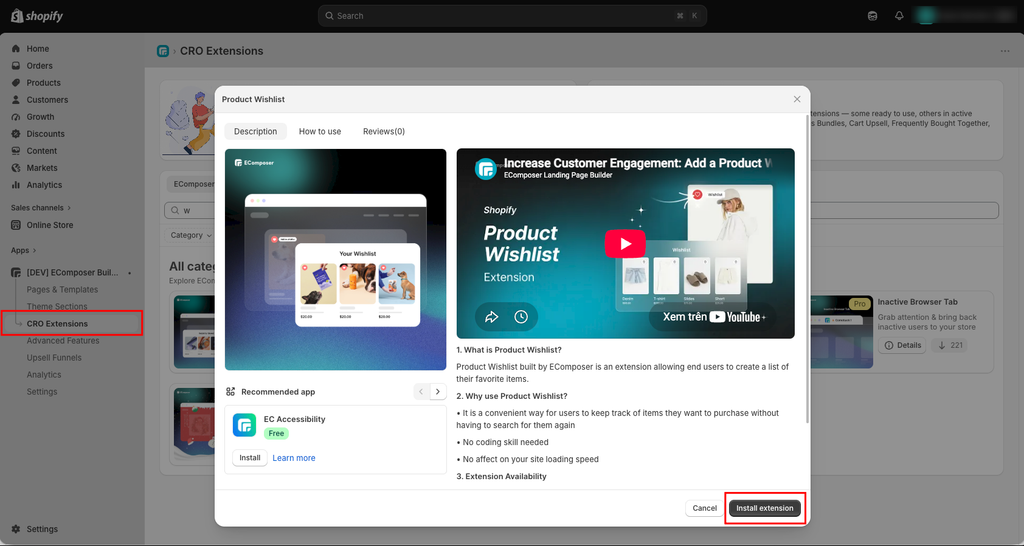Select CRO Extensions submenu item
Image resolution: width=1024 pixels, height=546 pixels.
[57, 323]
